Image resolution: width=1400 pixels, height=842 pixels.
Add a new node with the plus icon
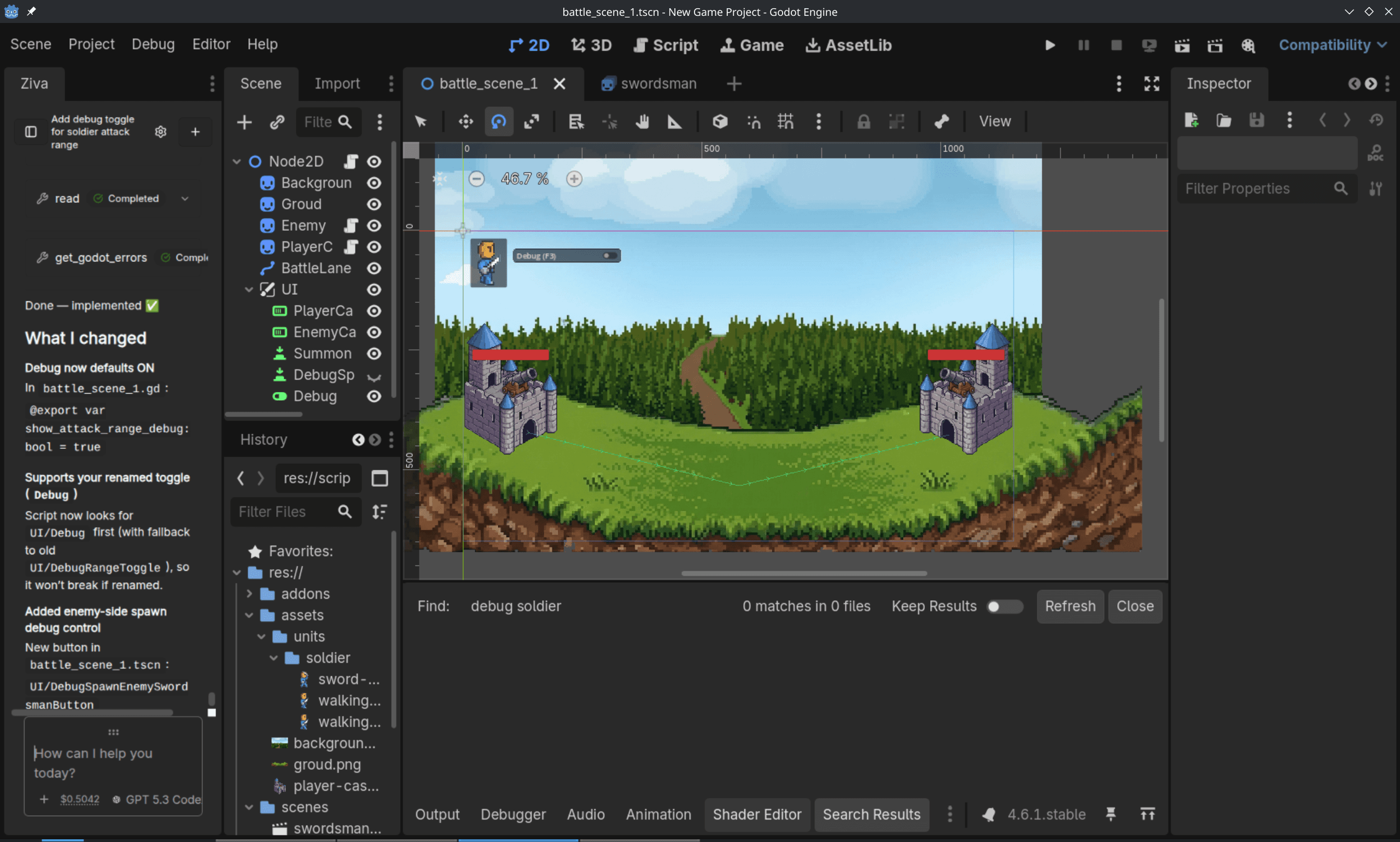[x=244, y=122]
